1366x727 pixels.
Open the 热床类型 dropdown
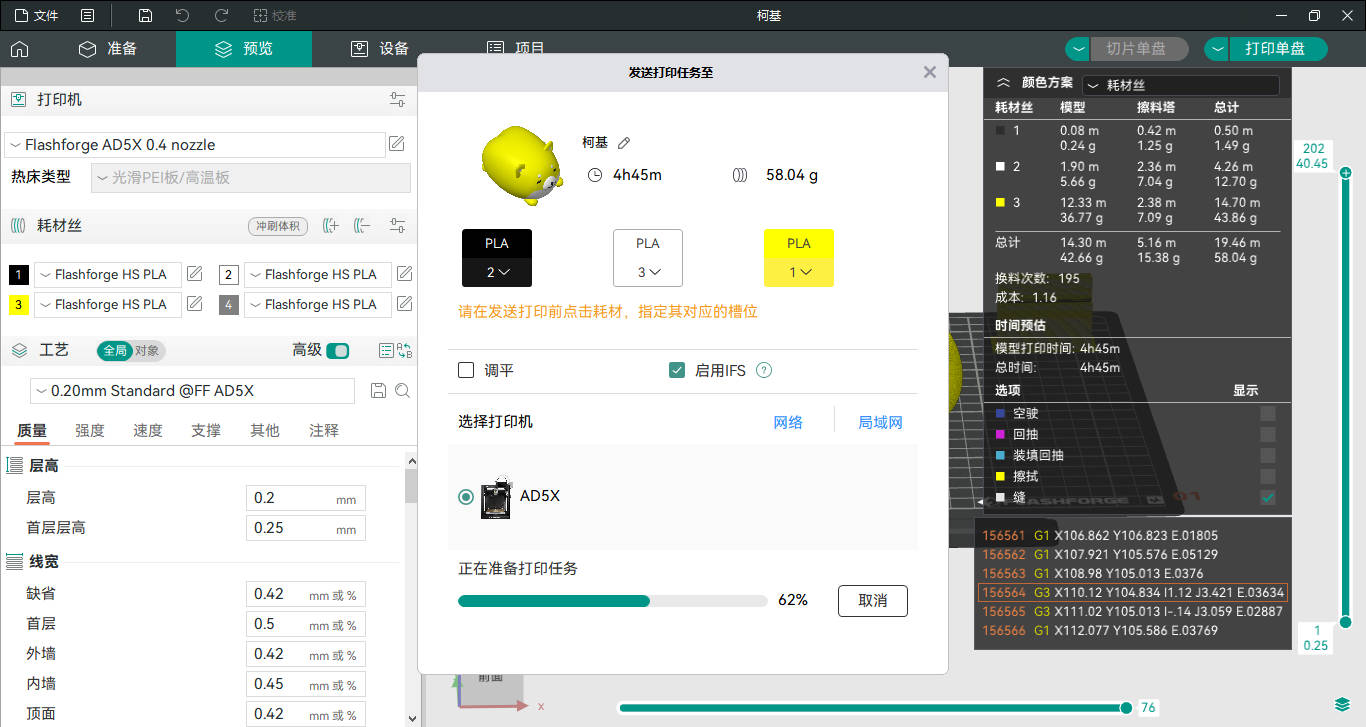pos(251,178)
